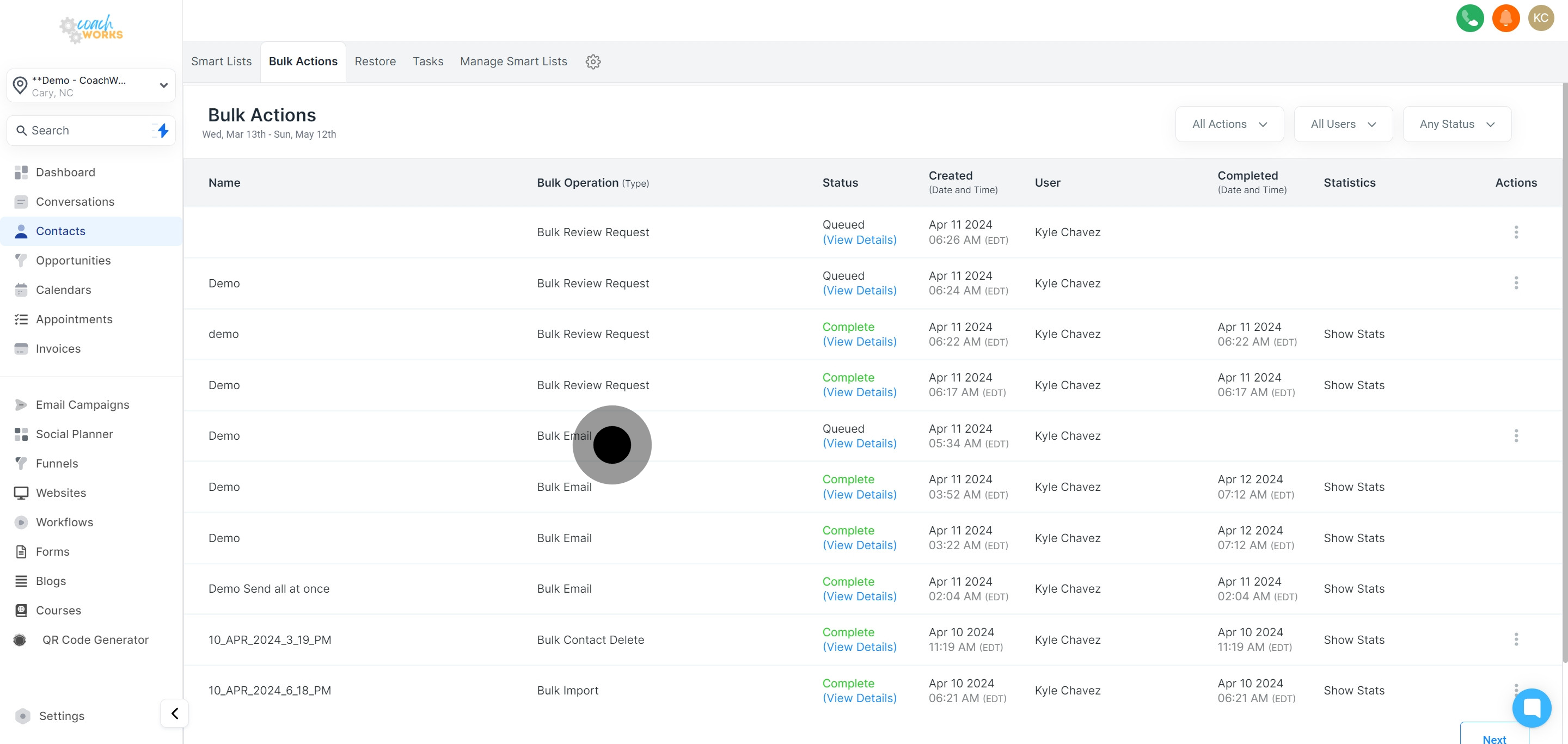Click the KC user avatar
The image size is (1568, 744).
tap(1541, 17)
